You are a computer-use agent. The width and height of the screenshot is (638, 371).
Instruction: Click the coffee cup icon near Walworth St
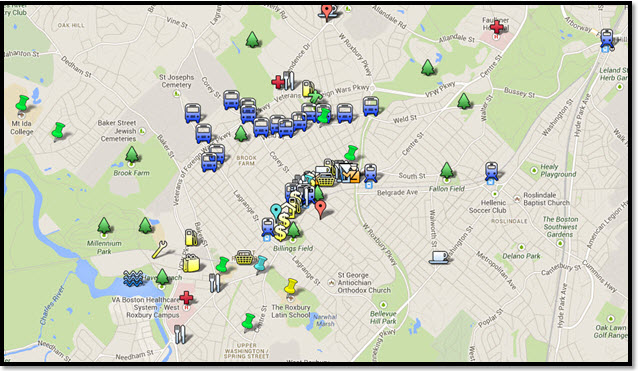coord(439,258)
